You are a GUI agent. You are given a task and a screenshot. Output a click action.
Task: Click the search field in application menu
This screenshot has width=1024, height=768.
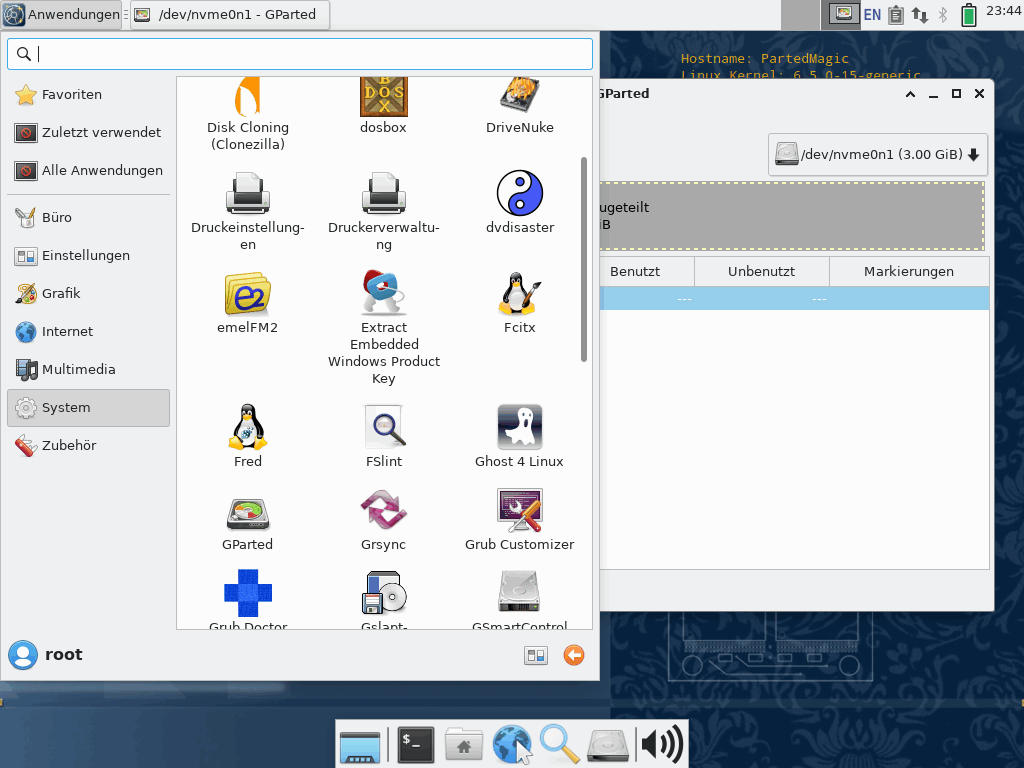[300, 54]
